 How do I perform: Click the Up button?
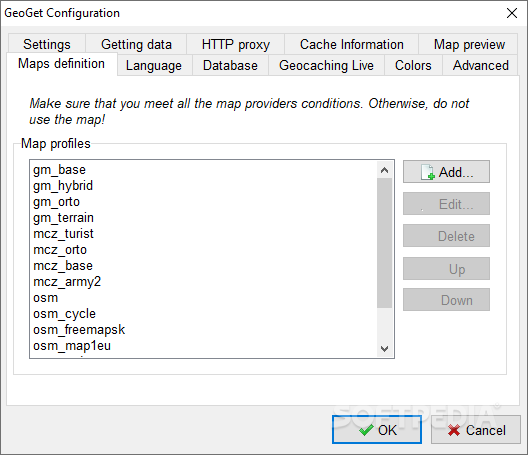pyautogui.click(x=447, y=269)
